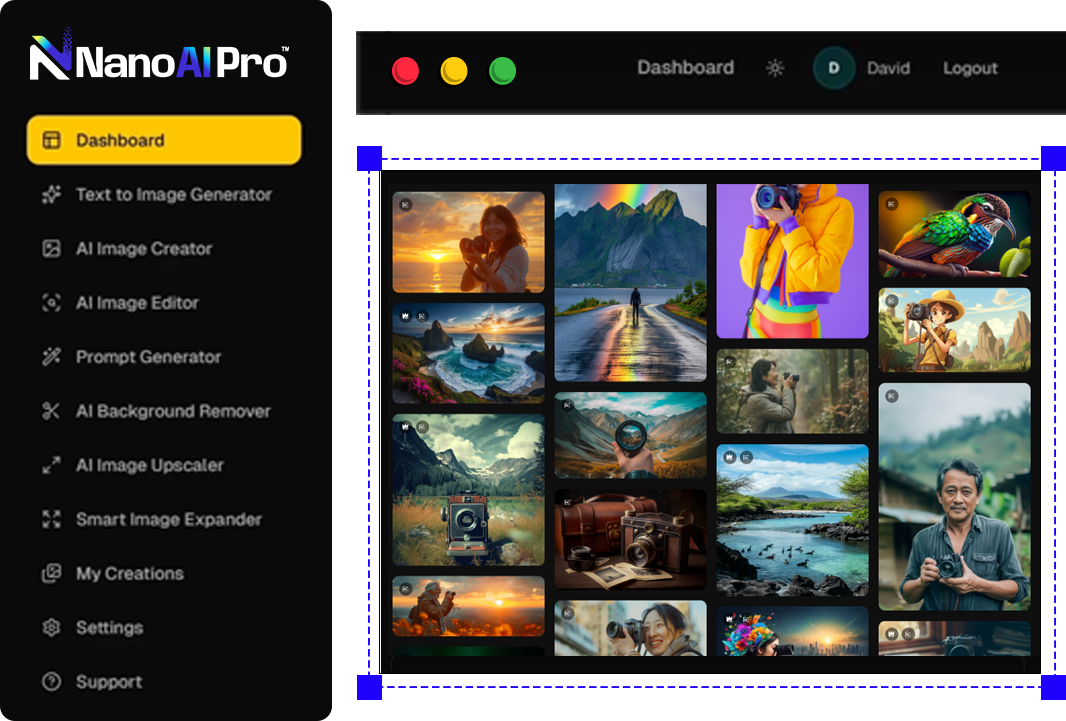Viewport: 1066px width, 721px height.
Task: Click the Prompt Generator magic wand icon
Action: [x=51, y=357]
